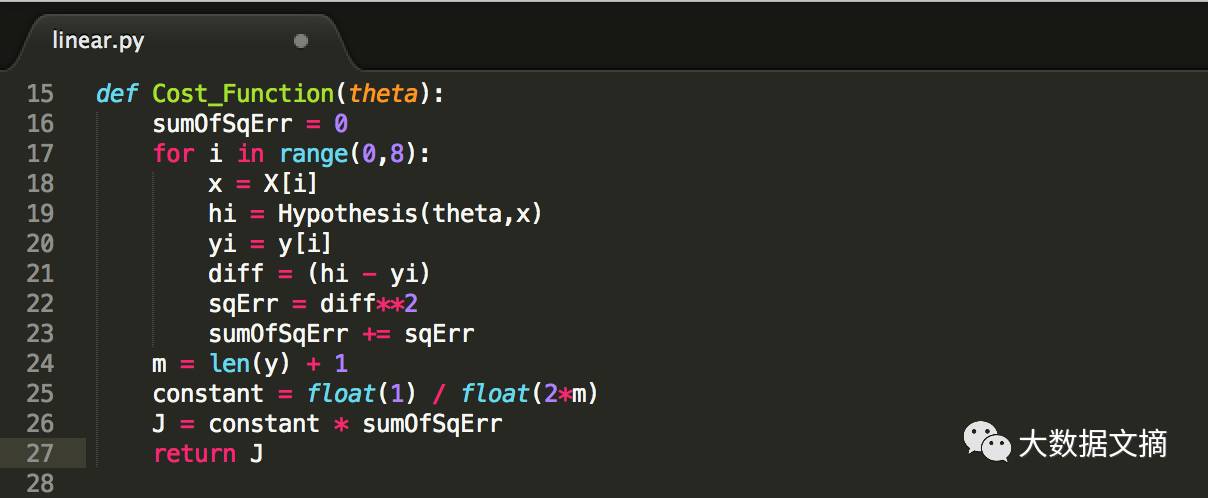Click line number 27 in the gutter
1208x498 pixels.
40,454
